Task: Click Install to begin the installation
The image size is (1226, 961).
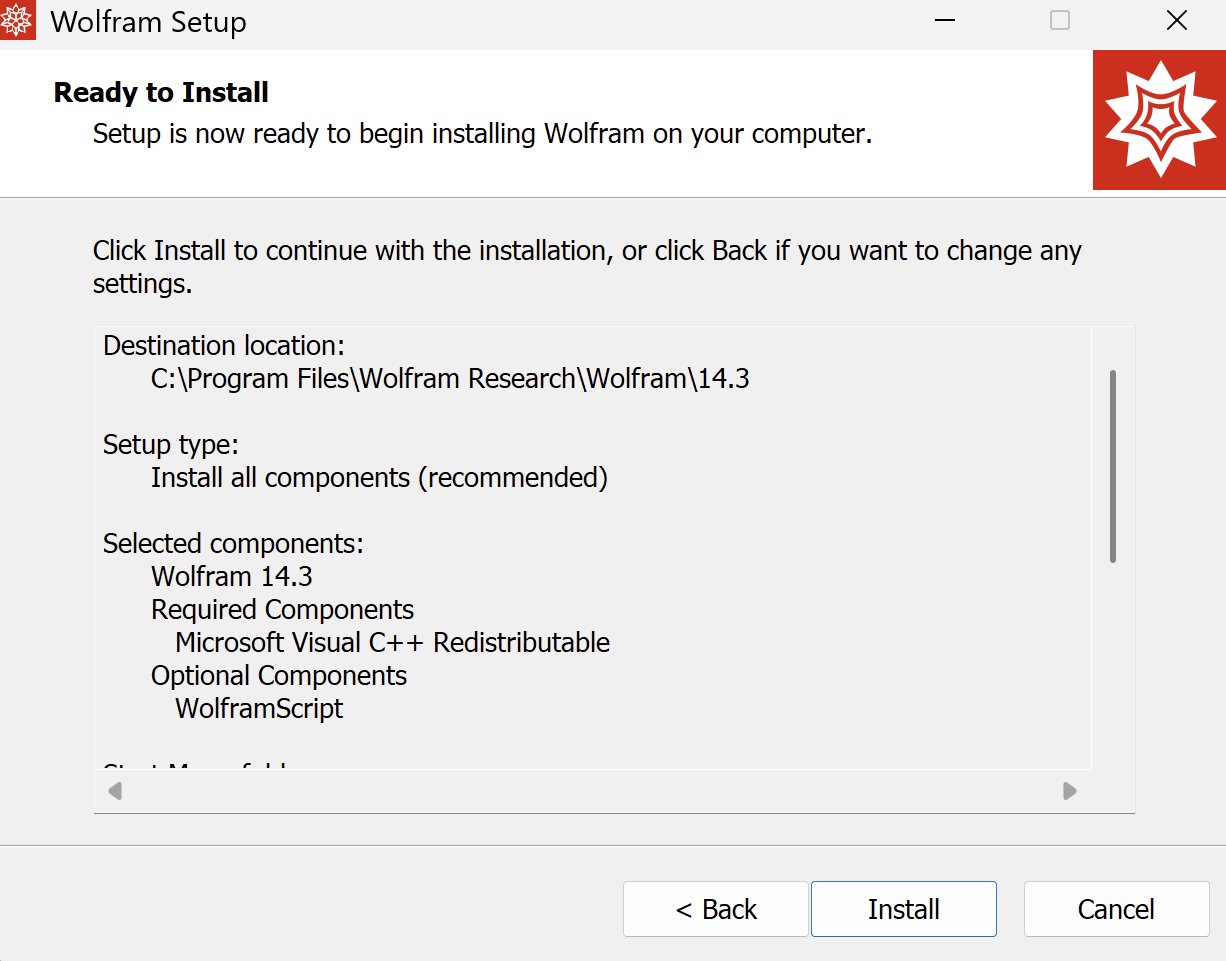Action: (903, 909)
